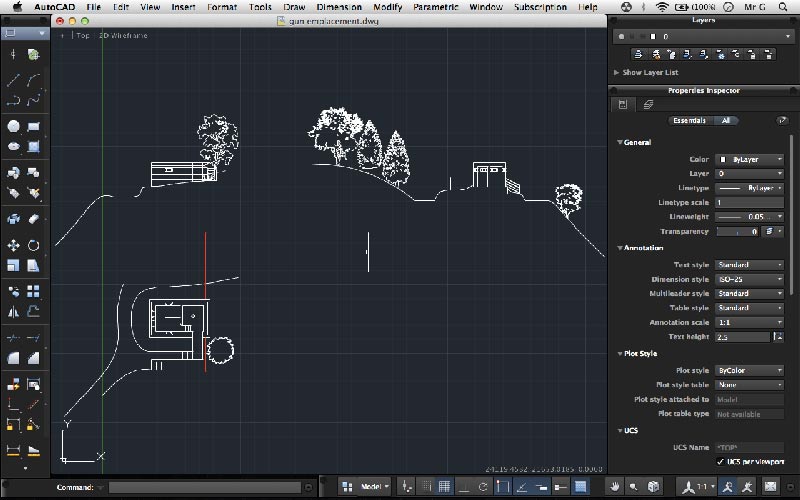Open the Dimension style dropdown
Screen dimensions: 800x500
749,279
